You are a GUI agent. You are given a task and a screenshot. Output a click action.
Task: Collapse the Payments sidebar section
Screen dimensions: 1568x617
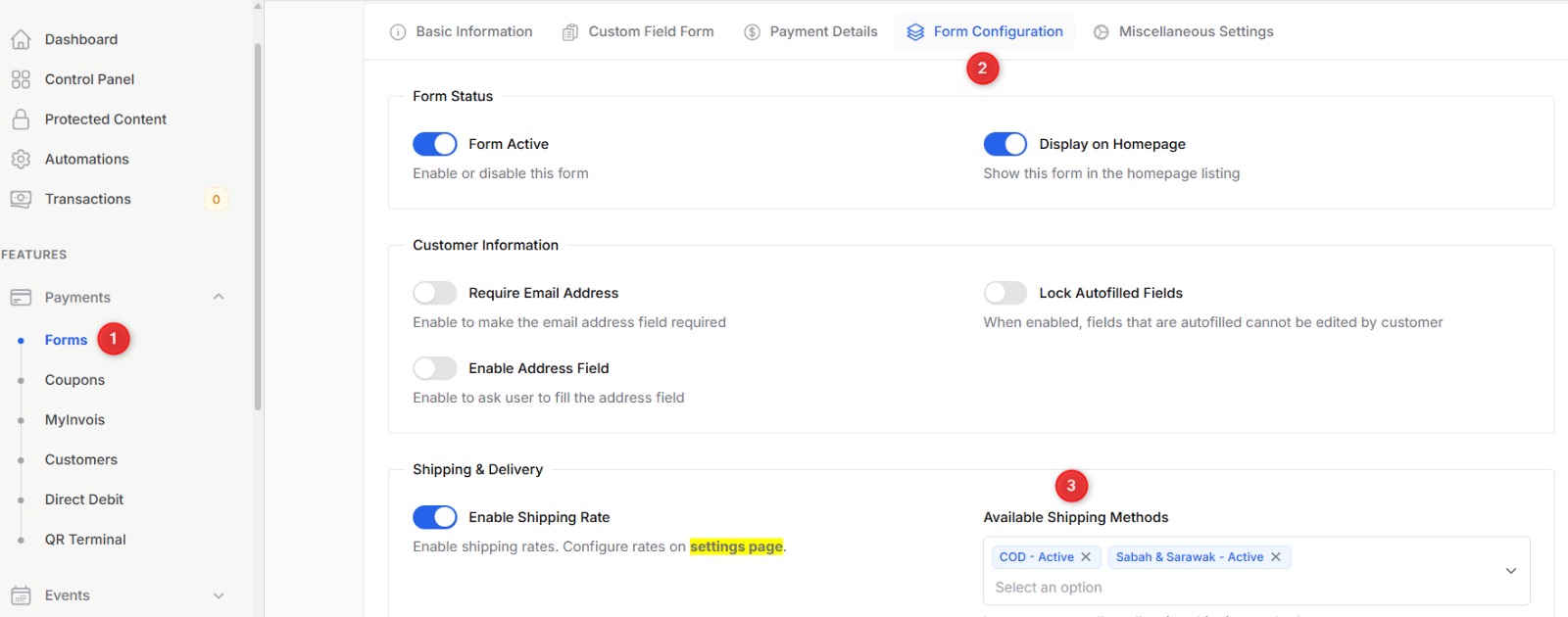point(219,298)
